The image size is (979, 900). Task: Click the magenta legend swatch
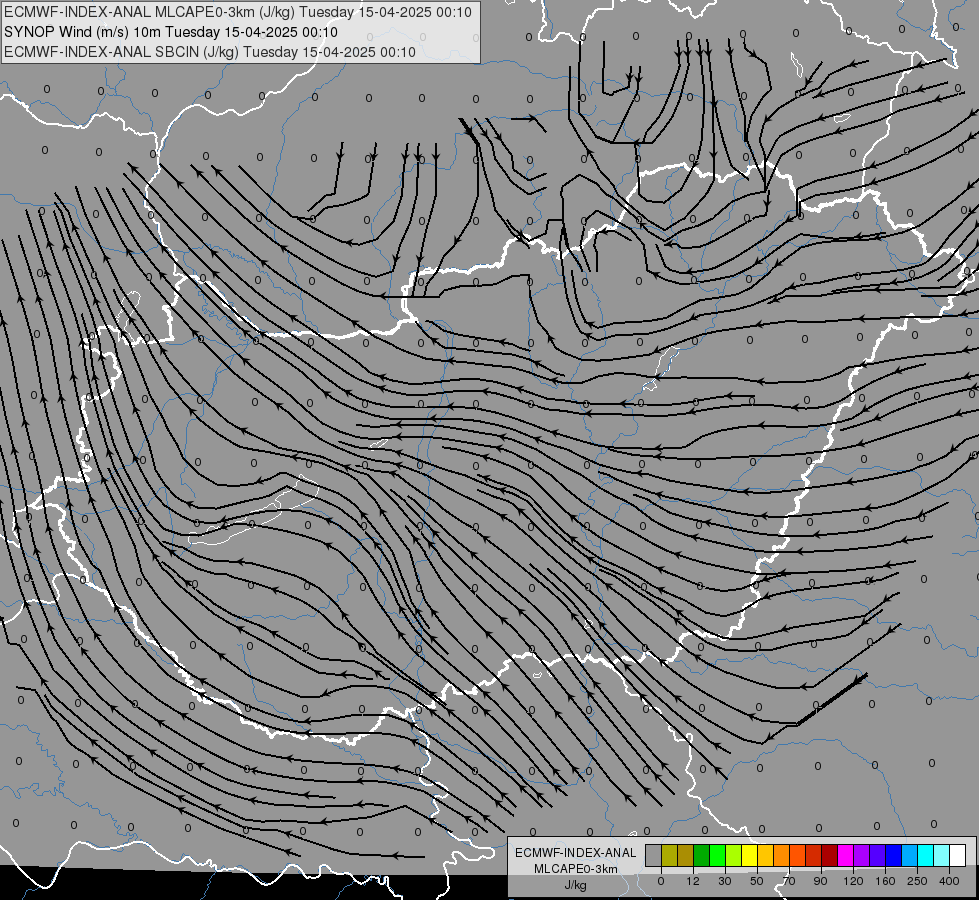[x=845, y=856]
